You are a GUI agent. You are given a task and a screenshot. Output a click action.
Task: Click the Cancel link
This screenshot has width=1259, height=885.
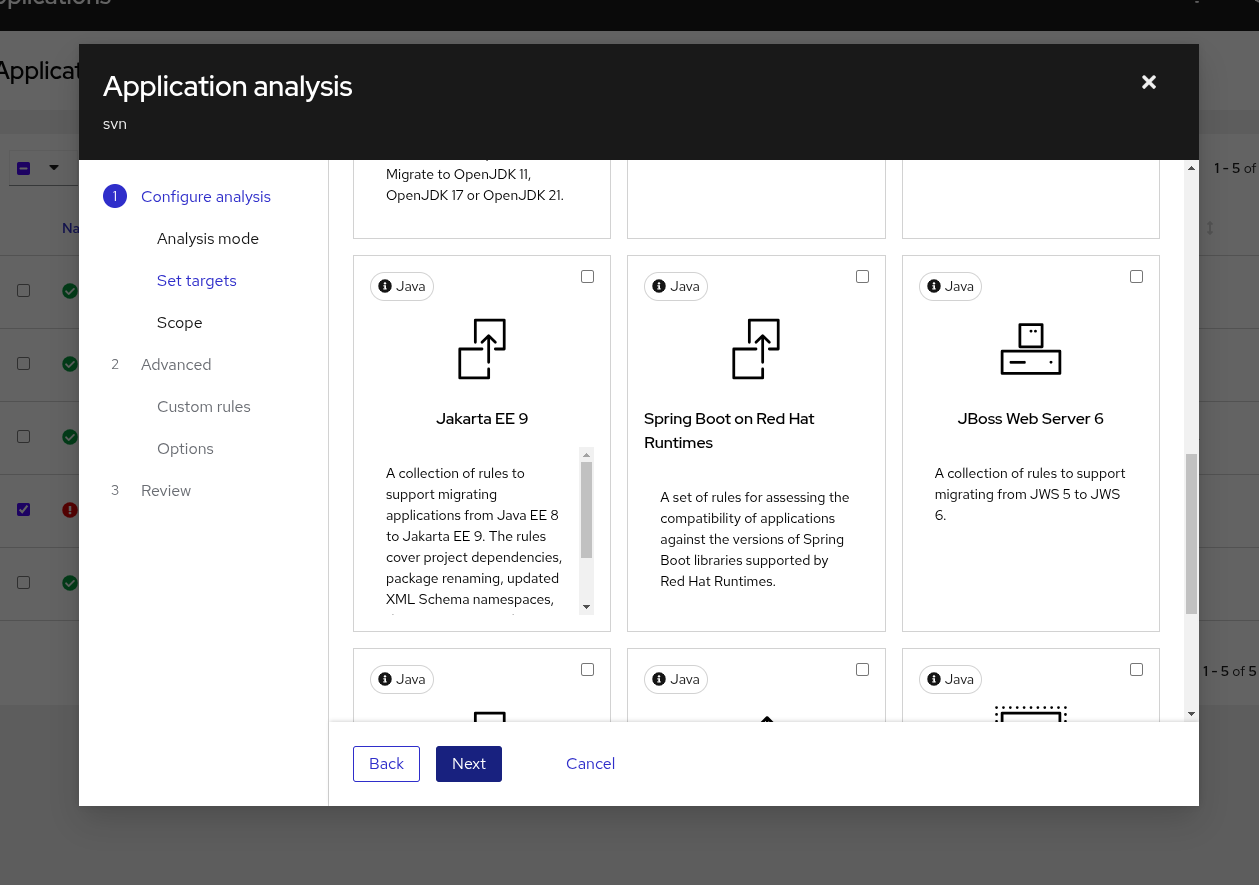pos(590,764)
